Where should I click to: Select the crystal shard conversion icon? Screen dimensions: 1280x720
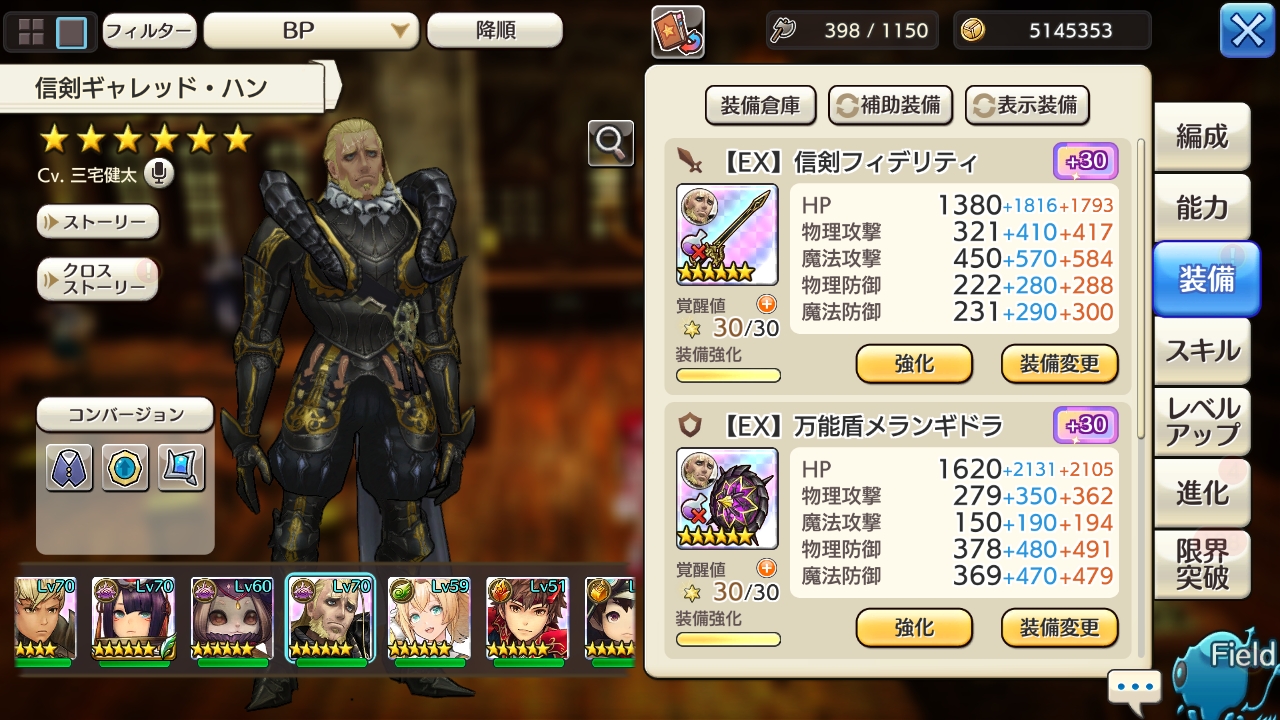pyautogui.click(x=181, y=468)
